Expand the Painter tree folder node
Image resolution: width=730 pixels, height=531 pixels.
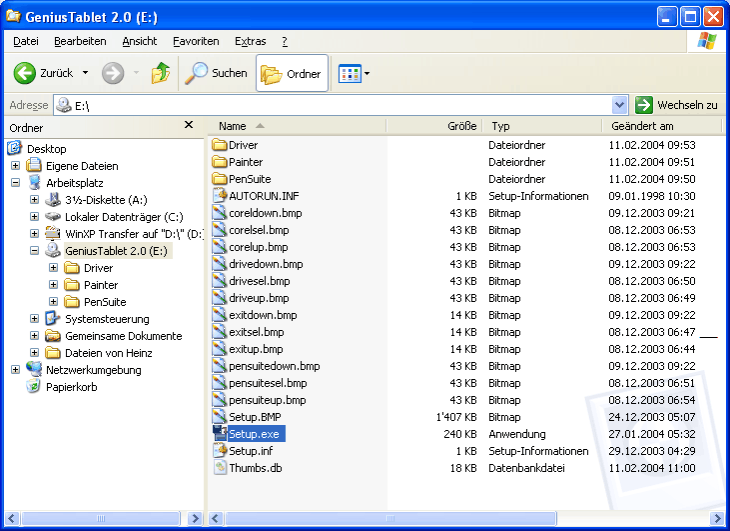(54, 284)
